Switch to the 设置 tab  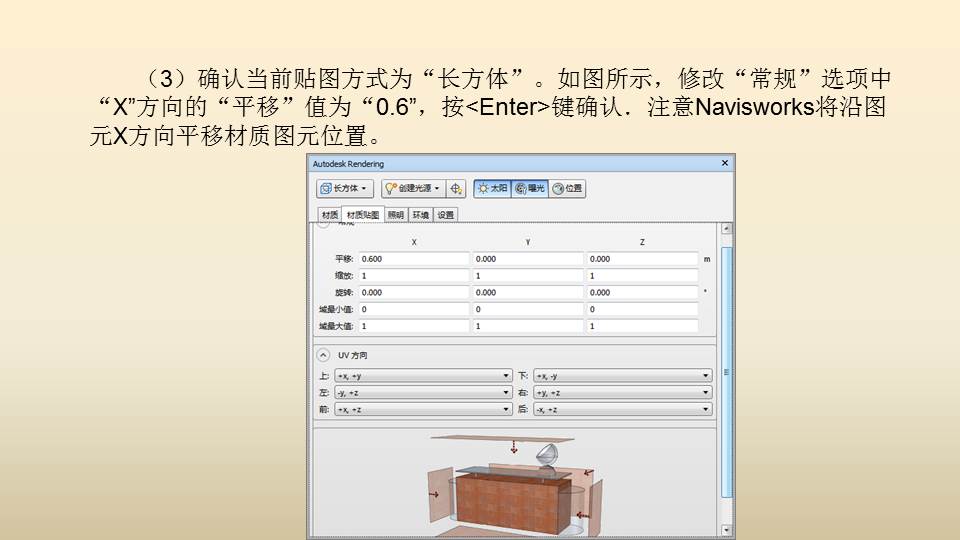tap(446, 215)
